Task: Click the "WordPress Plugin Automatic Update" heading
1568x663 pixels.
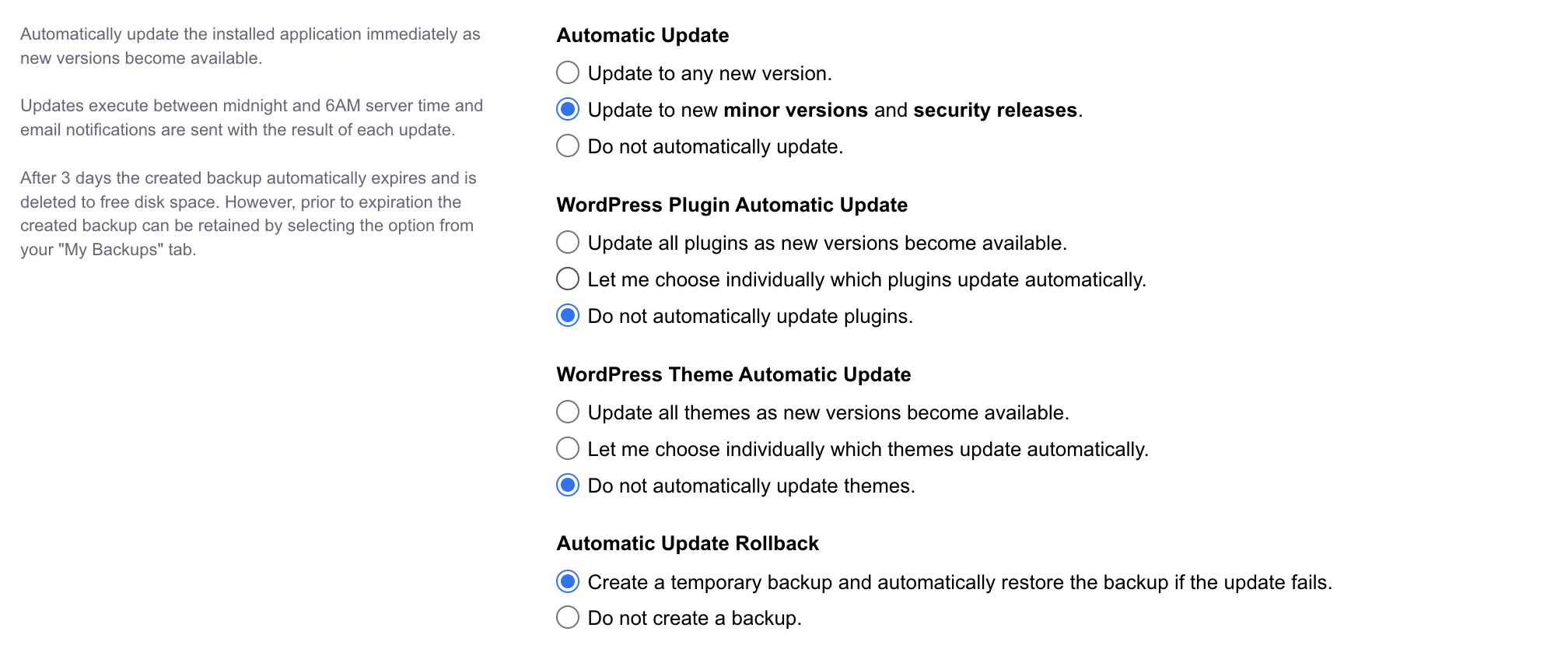Action: tap(731, 205)
